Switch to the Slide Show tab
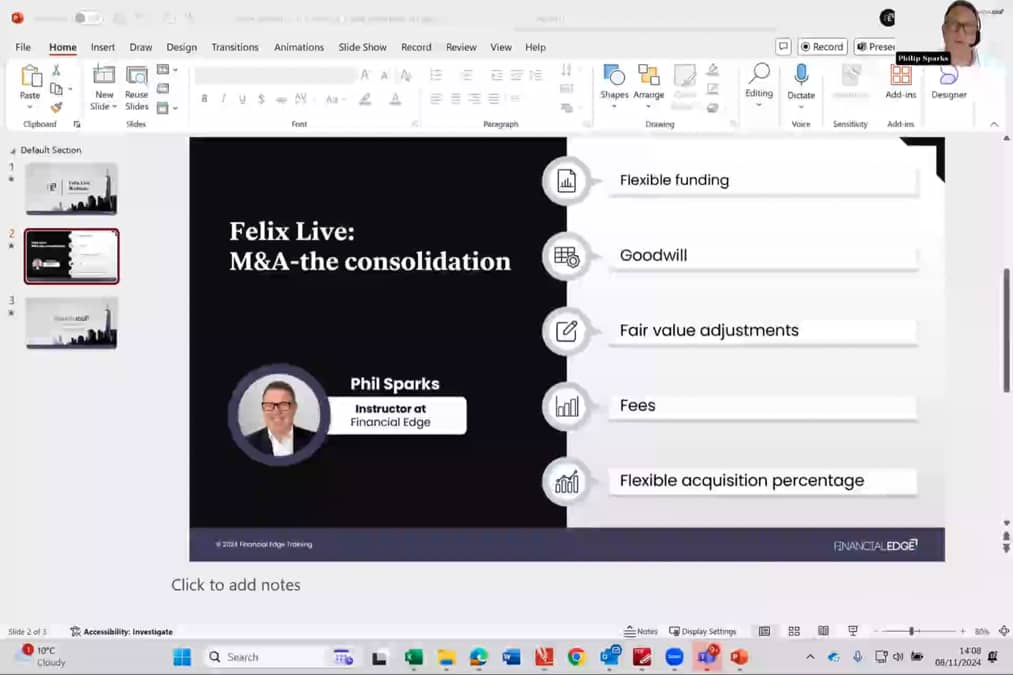Screen dimensions: 1013x675 click(362, 47)
